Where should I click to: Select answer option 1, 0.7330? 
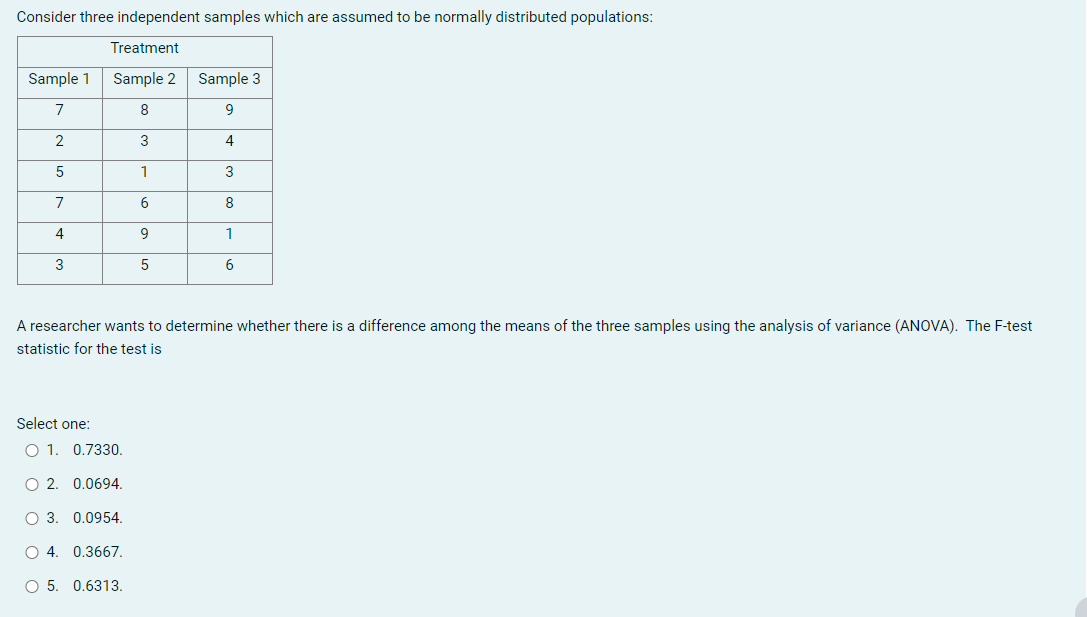point(31,450)
